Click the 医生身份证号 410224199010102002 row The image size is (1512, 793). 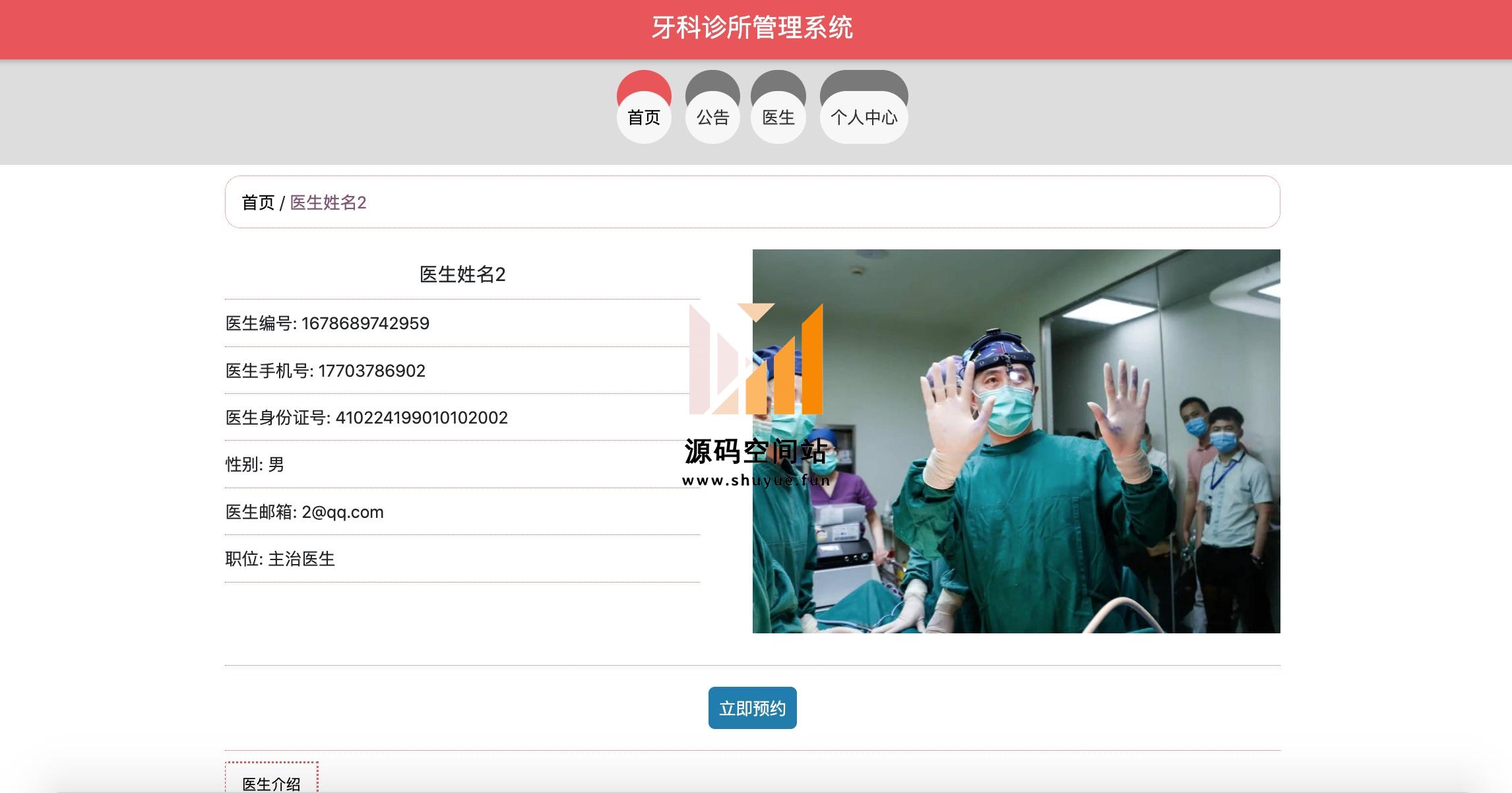pos(462,418)
